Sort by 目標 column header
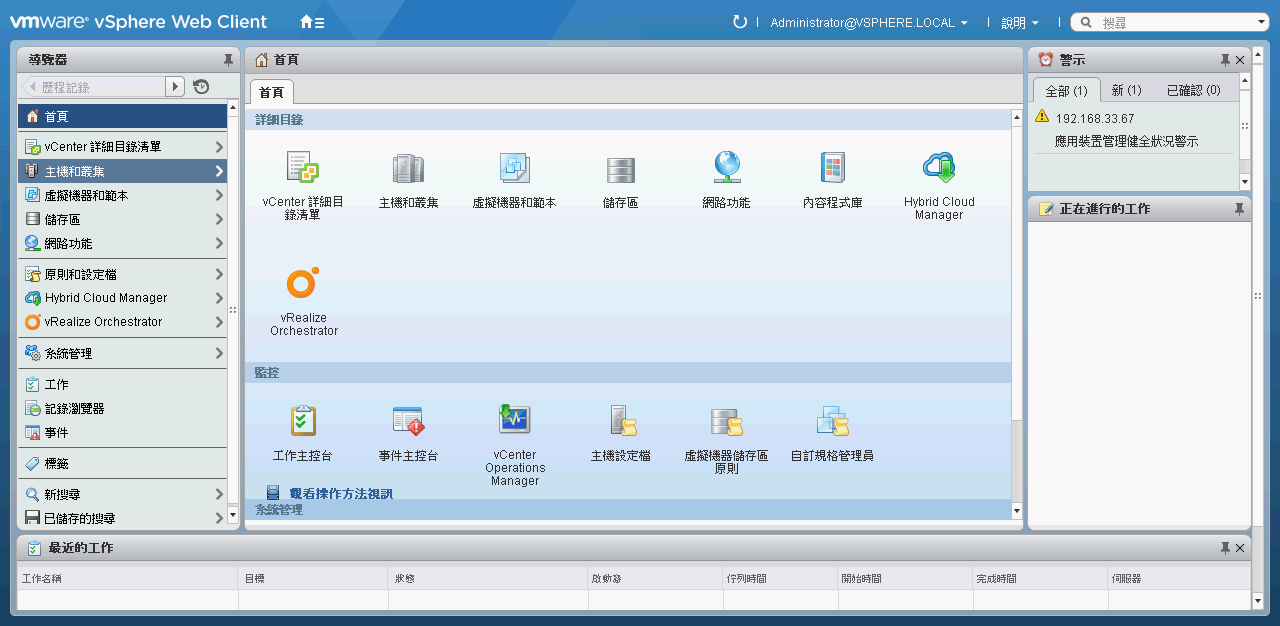 click(313, 578)
